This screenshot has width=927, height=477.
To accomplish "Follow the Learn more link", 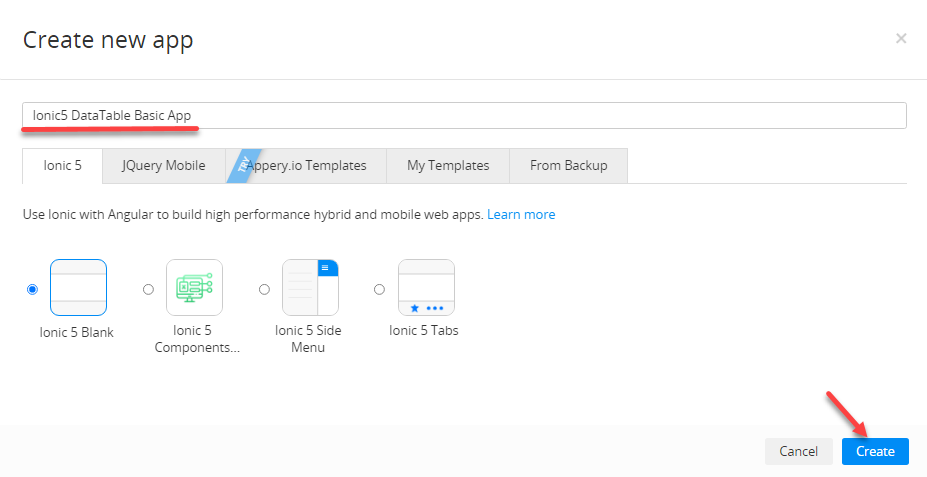I will point(521,215).
